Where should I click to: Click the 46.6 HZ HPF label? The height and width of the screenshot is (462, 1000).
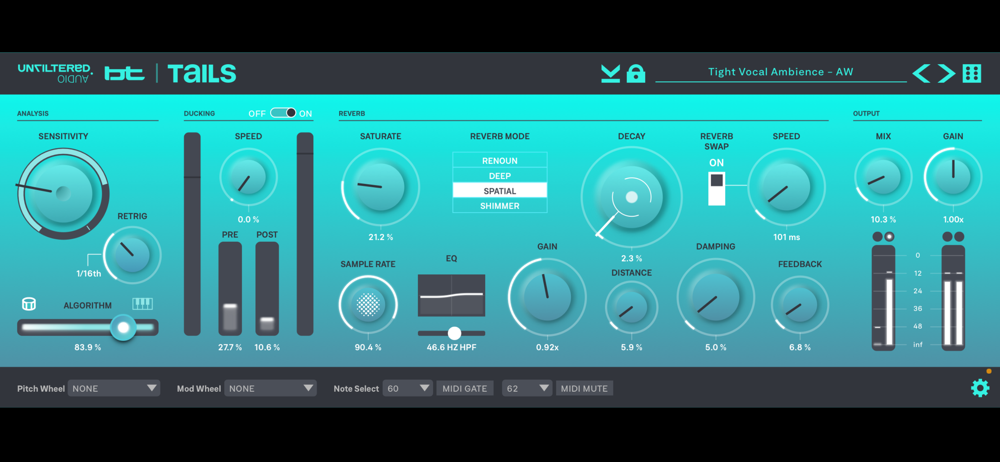452,348
